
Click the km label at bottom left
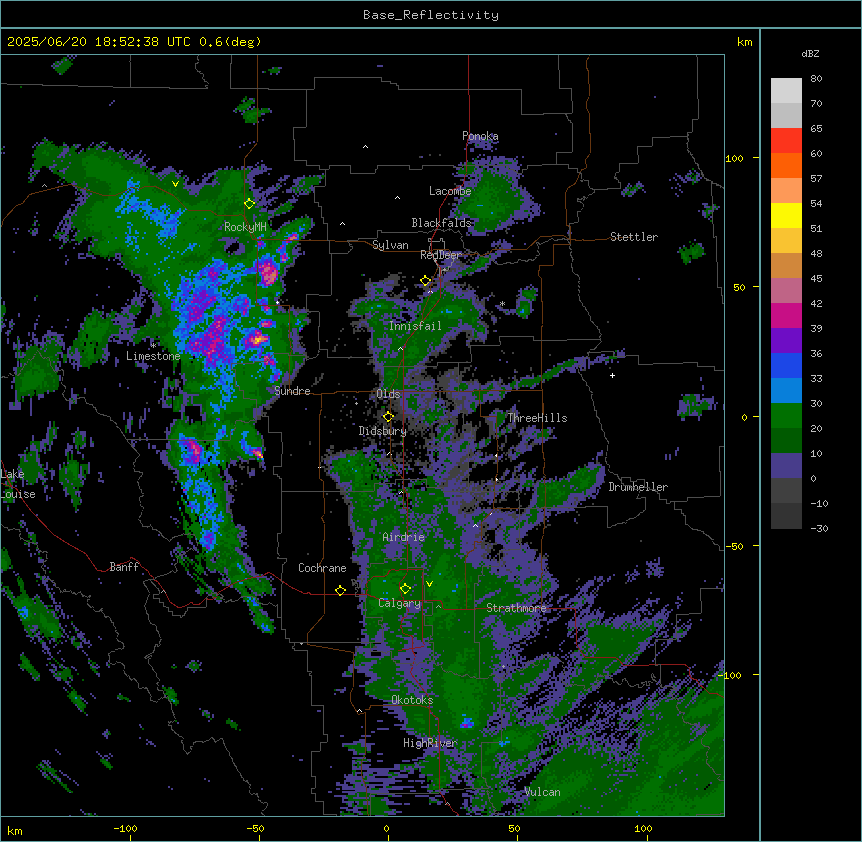[14, 831]
